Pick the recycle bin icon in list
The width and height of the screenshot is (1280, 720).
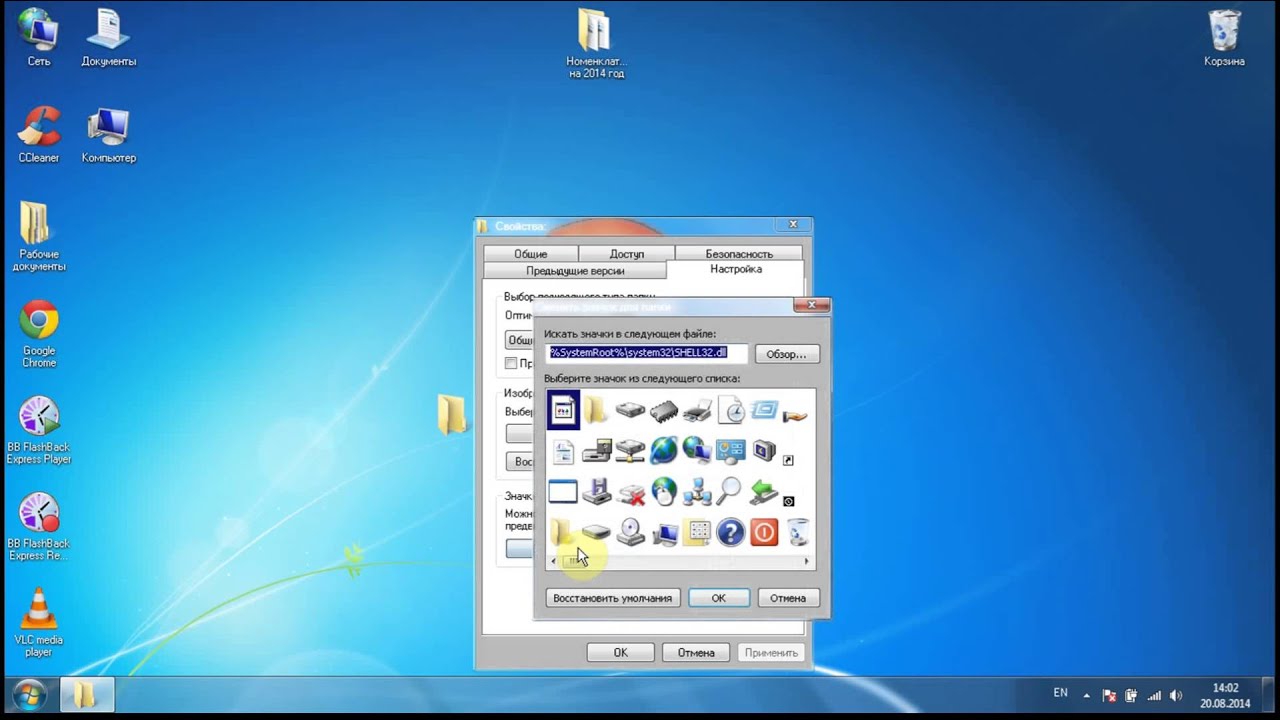tap(797, 532)
